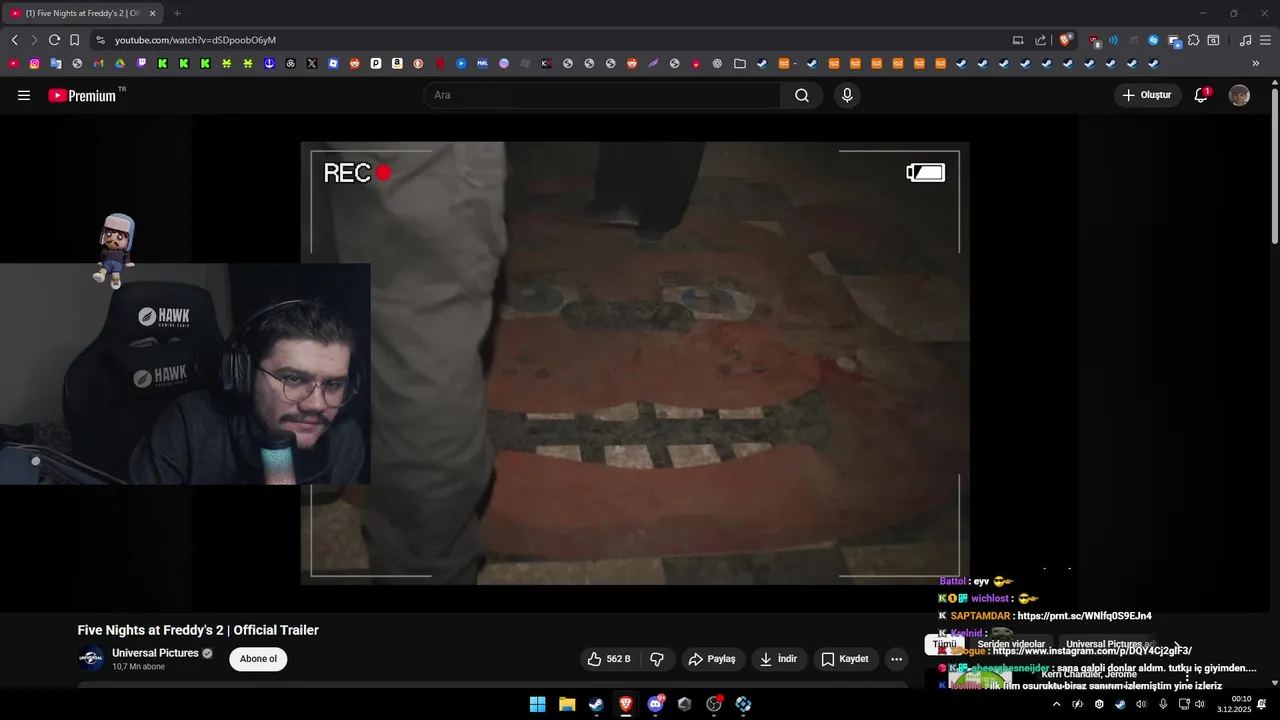This screenshot has height=720, width=1280.
Task: Open File Explorer from the taskbar
Action: [567, 704]
